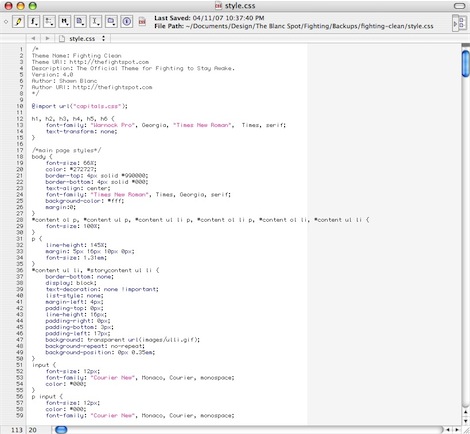Click the 'text-transform: none;' line
Viewport: 470px width, 434px height.
(x=82, y=131)
